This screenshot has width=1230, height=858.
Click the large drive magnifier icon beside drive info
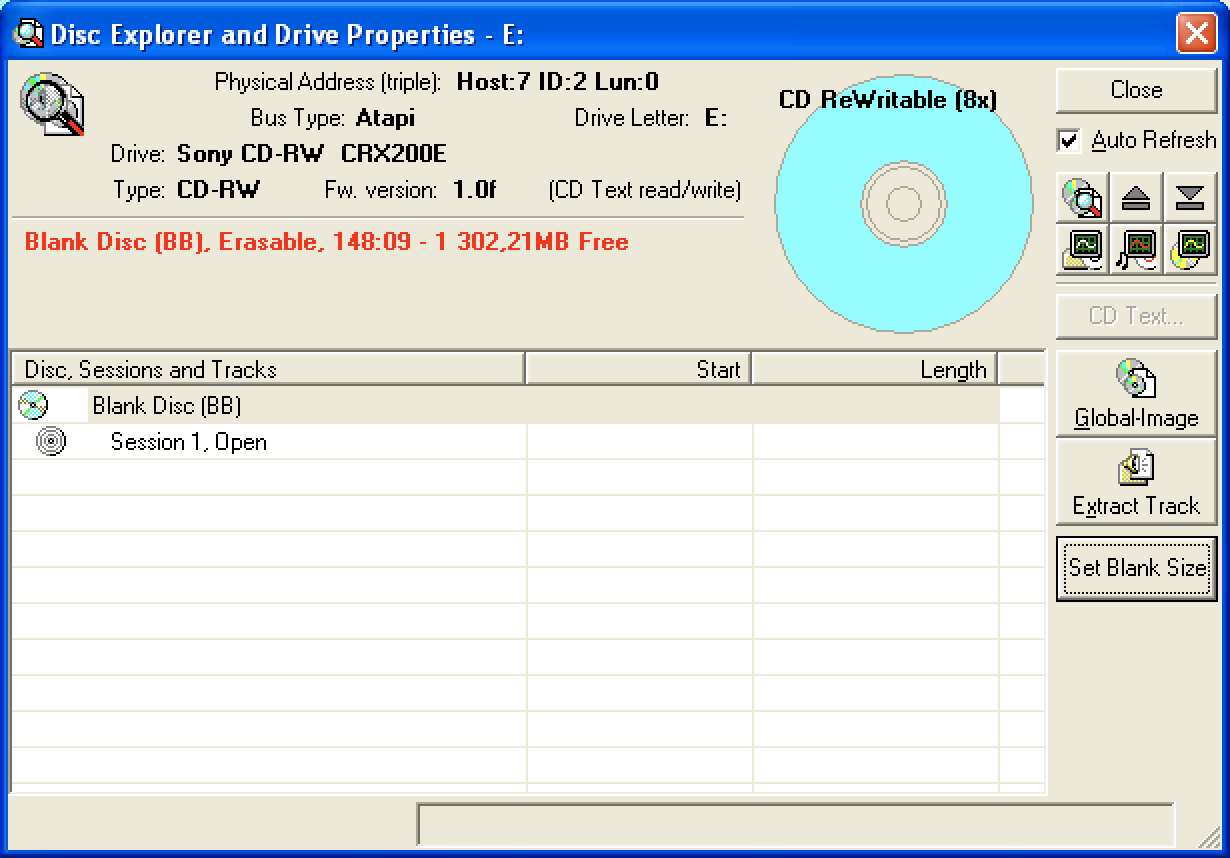51,104
